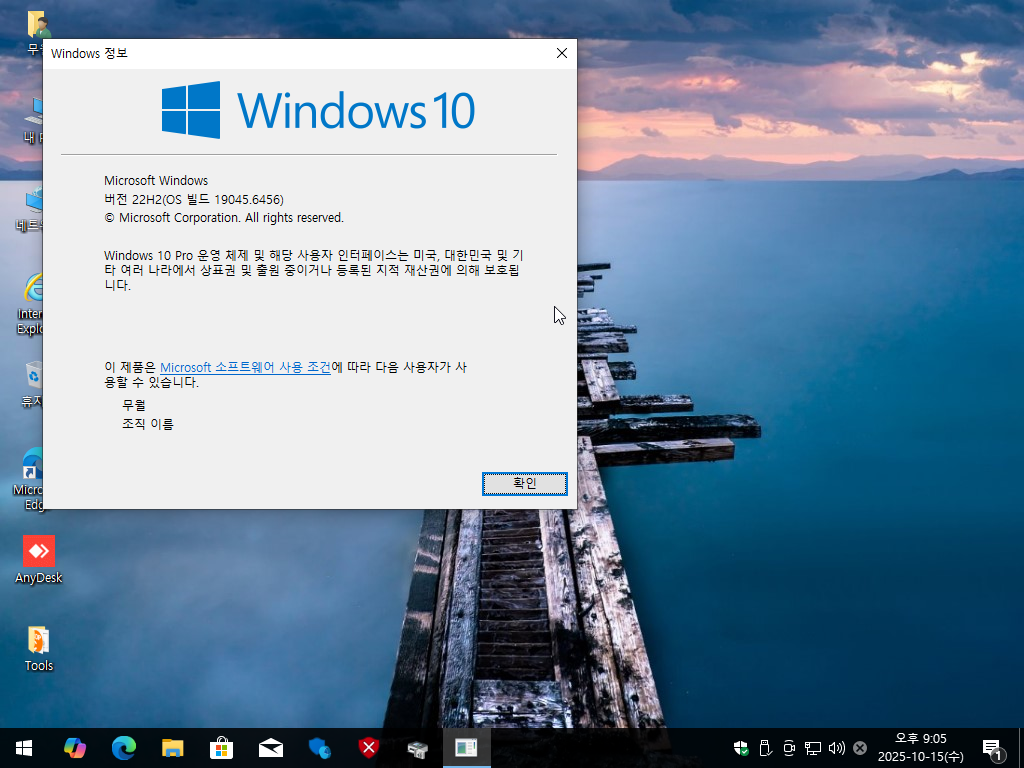Launch Copilot from the taskbar
This screenshot has width=1024, height=768.
tap(74, 748)
